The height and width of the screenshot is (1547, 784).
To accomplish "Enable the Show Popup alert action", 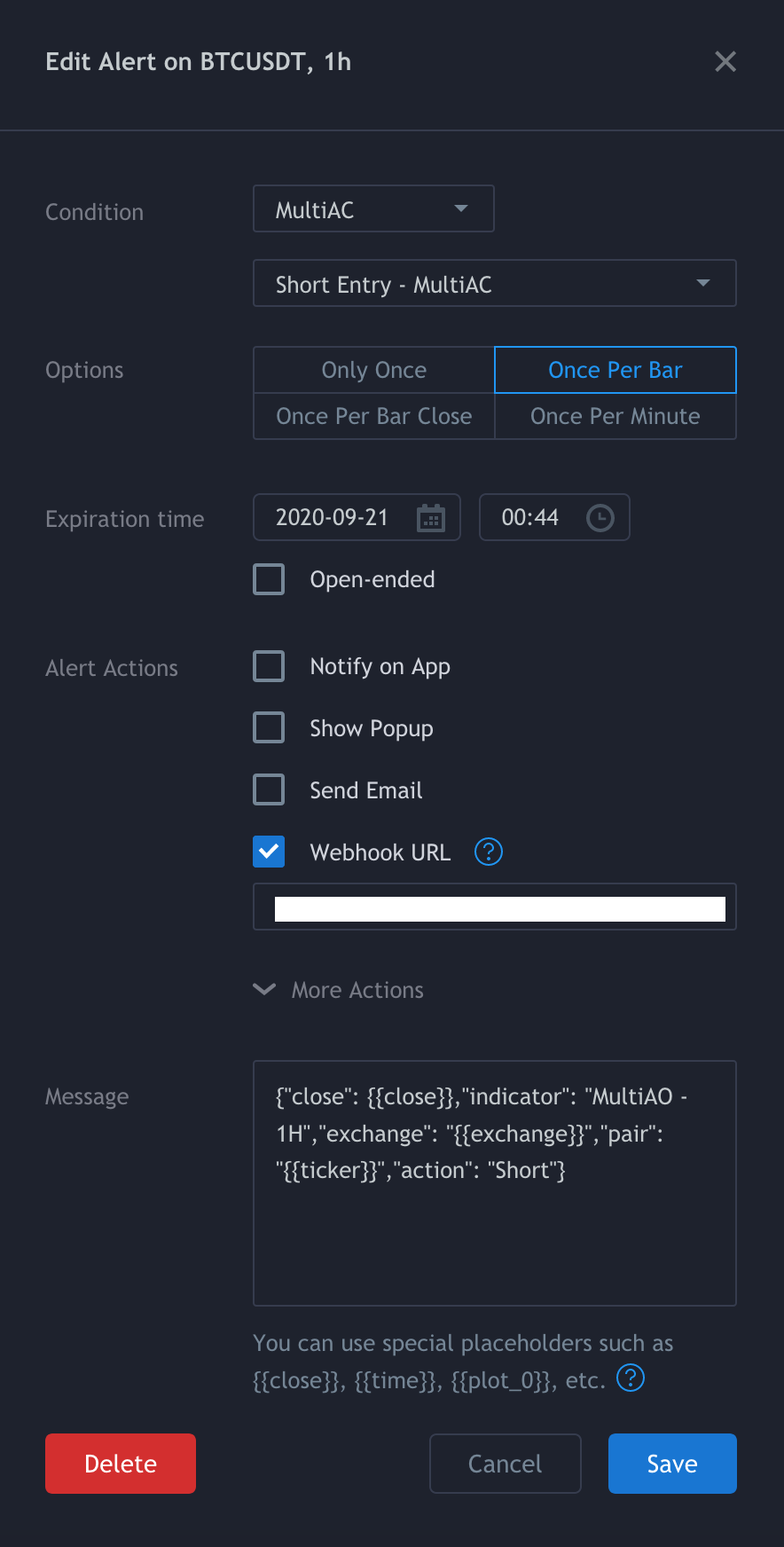I will (269, 727).
